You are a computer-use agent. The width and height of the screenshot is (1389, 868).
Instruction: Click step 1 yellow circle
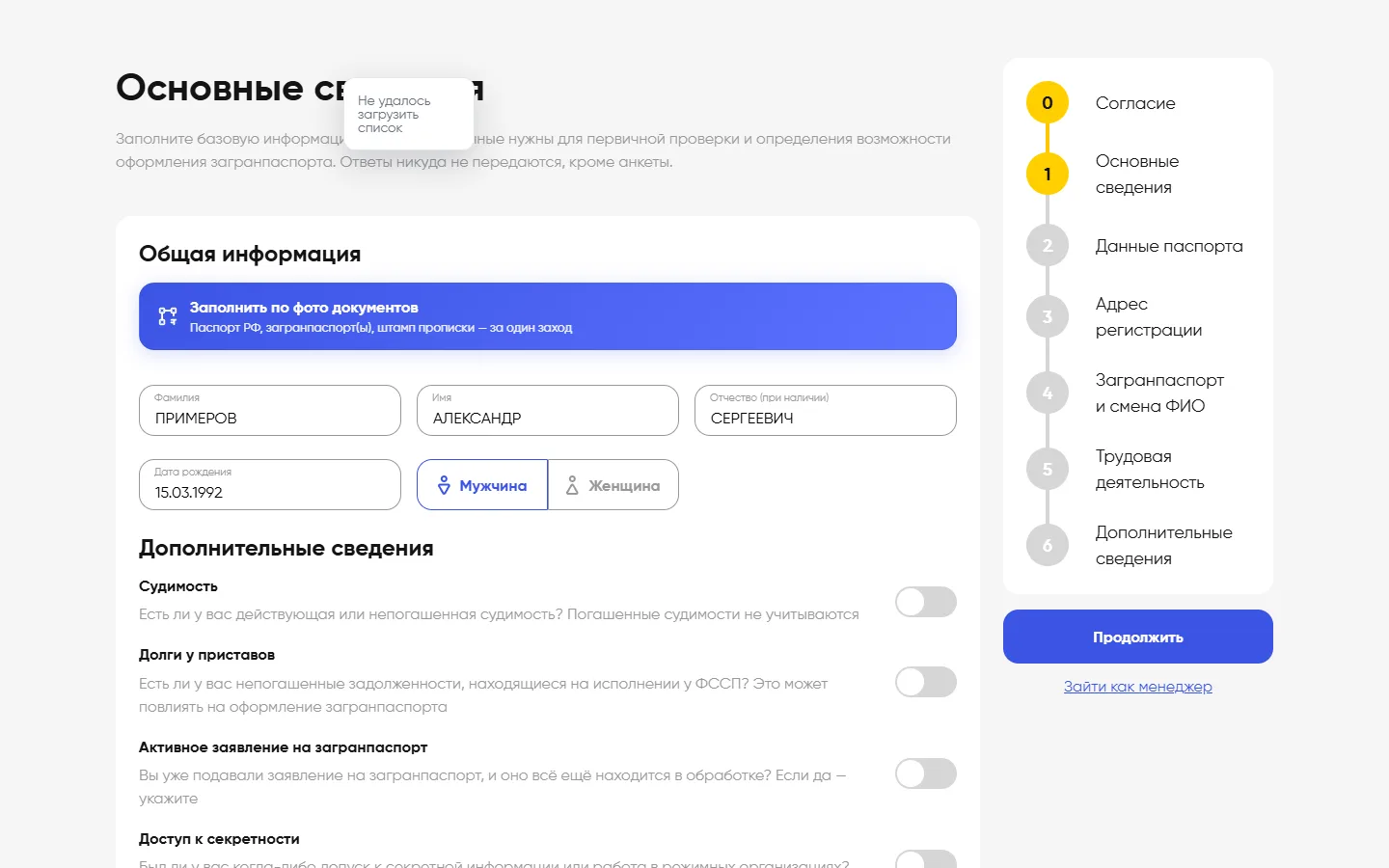coord(1048,175)
